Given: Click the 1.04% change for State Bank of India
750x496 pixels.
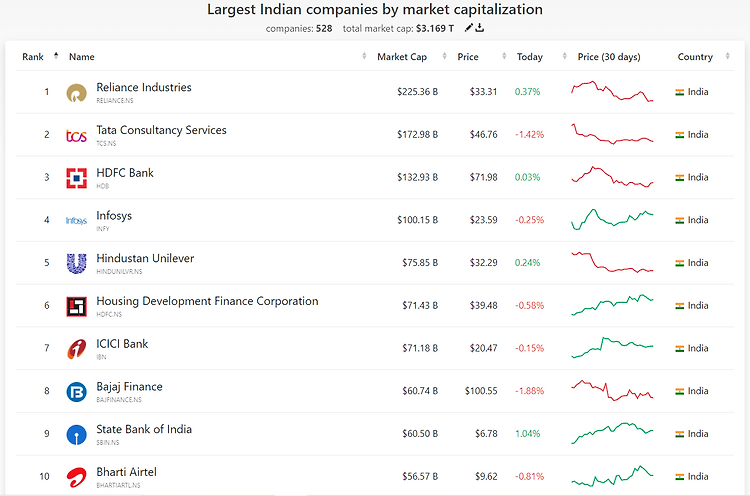Looking at the screenshot, I should (x=528, y=434).
